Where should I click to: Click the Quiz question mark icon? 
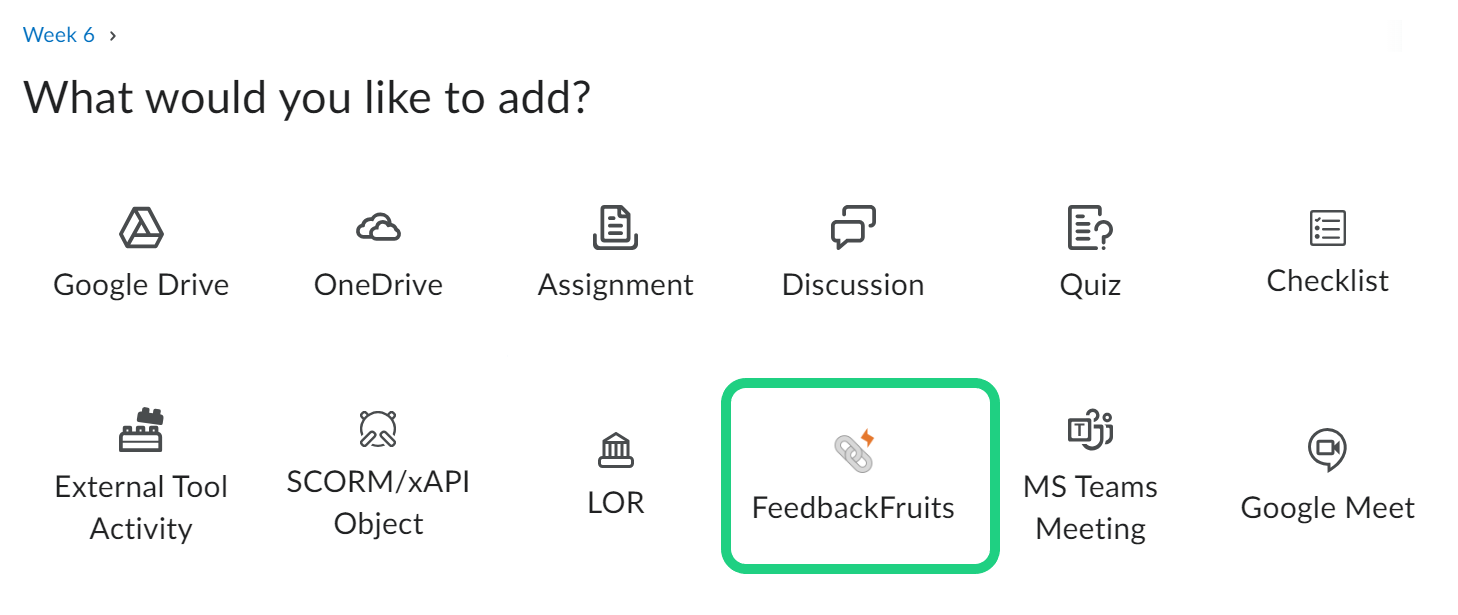point(1090,227)
